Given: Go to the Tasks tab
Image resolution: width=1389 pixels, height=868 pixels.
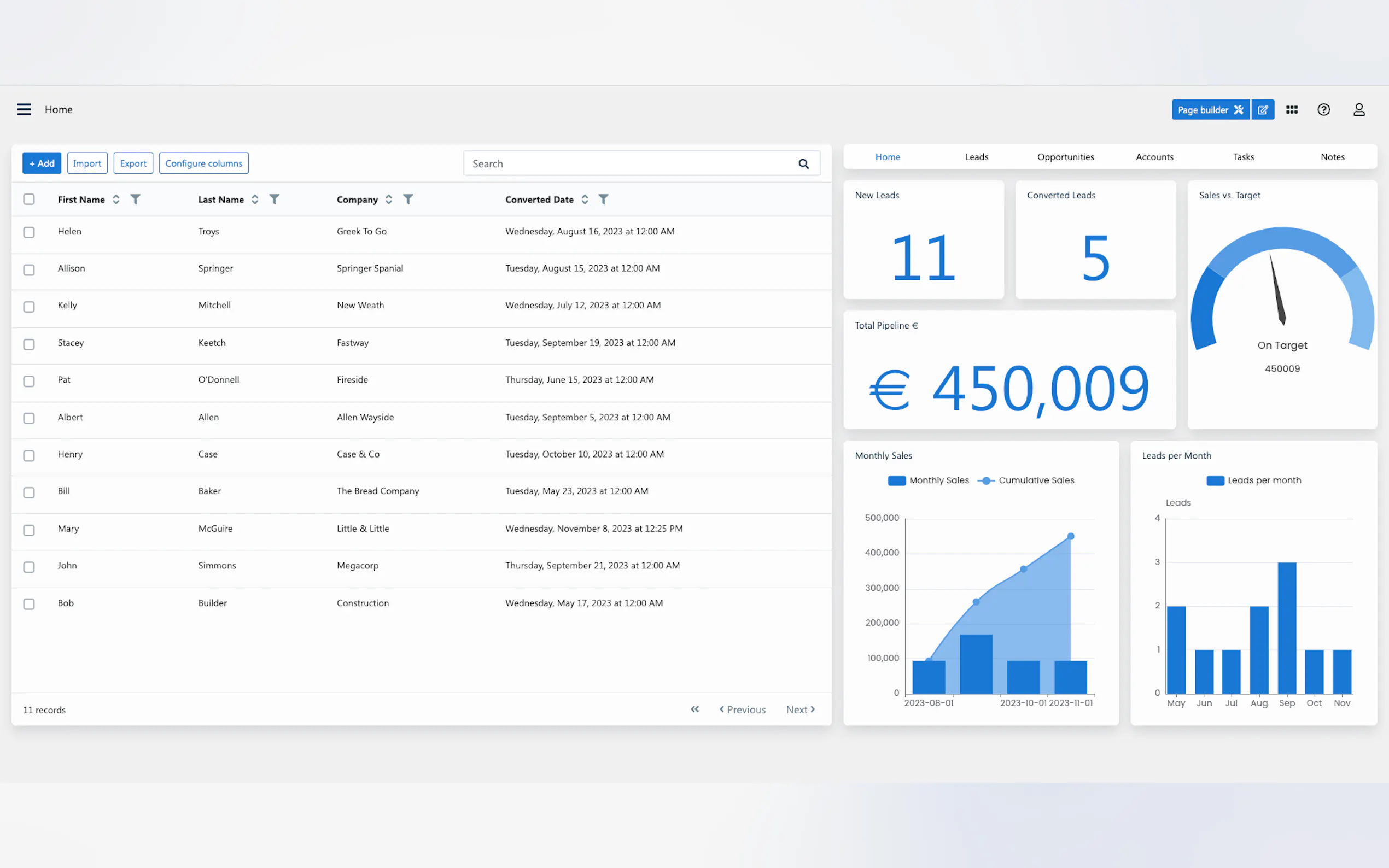Looking at the screenshot, I should tap(1243, 157).
